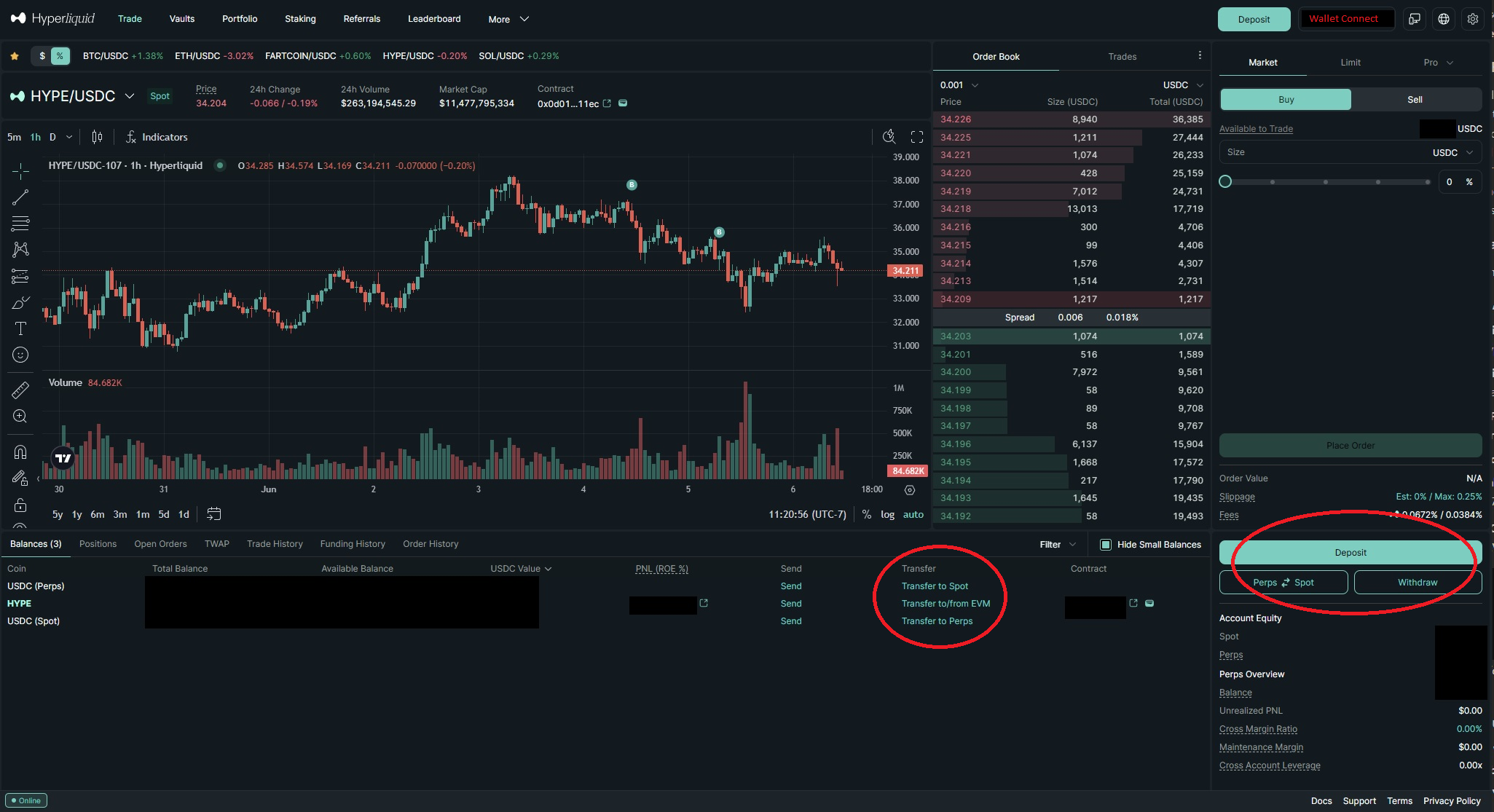This screenshot has height=812, width=1494.
Task: Select the Buy side toggle
Action: 1286,100
